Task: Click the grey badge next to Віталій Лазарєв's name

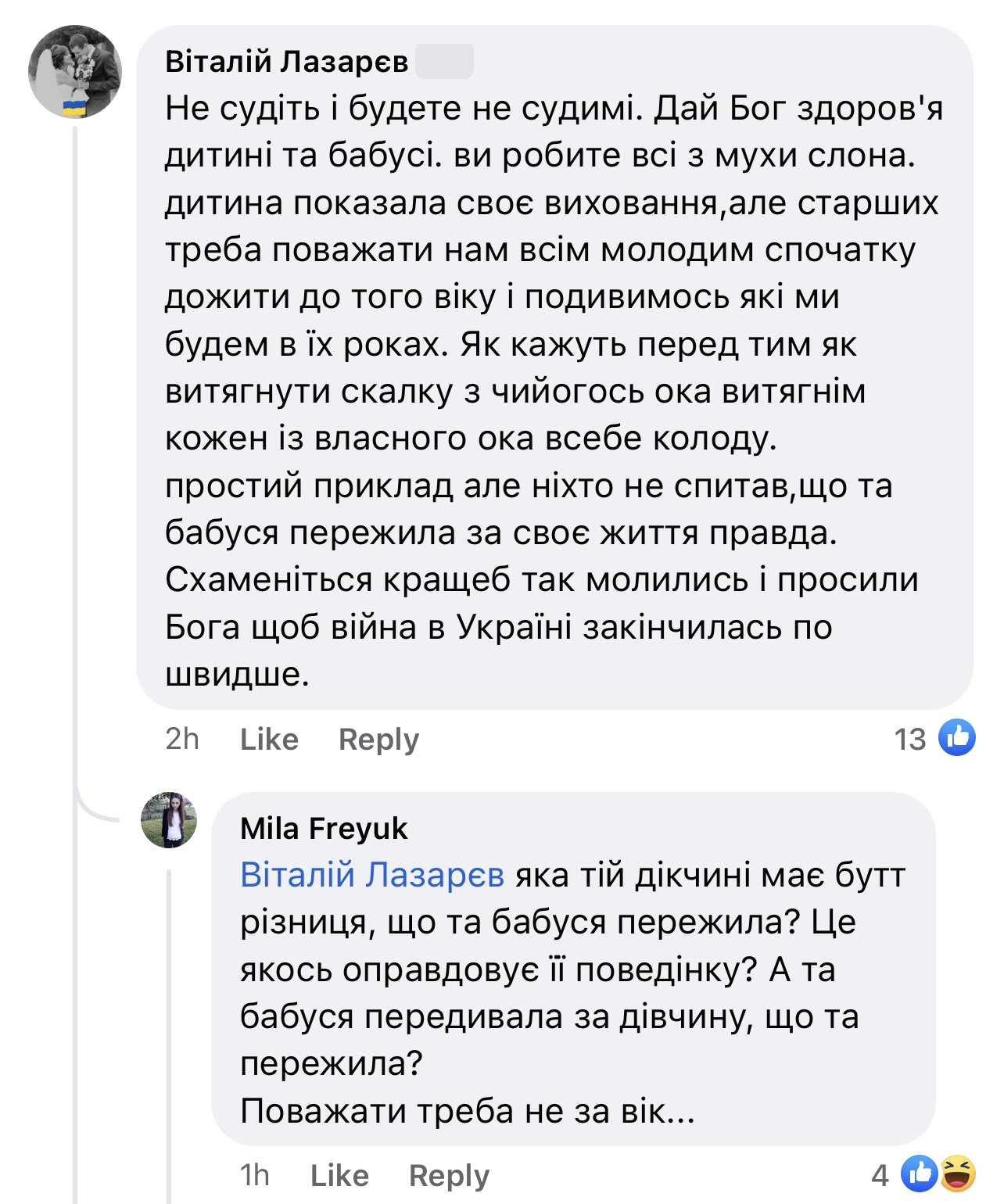Action: point(444,61)
